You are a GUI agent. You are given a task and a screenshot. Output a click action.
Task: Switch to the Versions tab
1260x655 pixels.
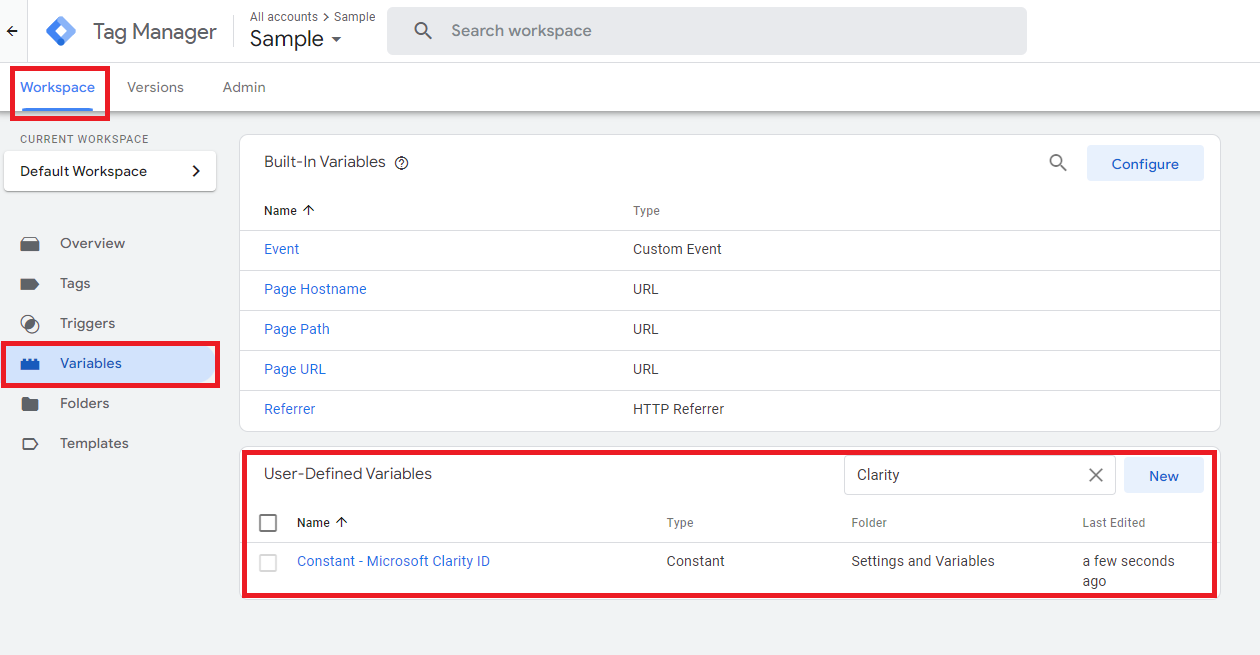coord(155,87)
